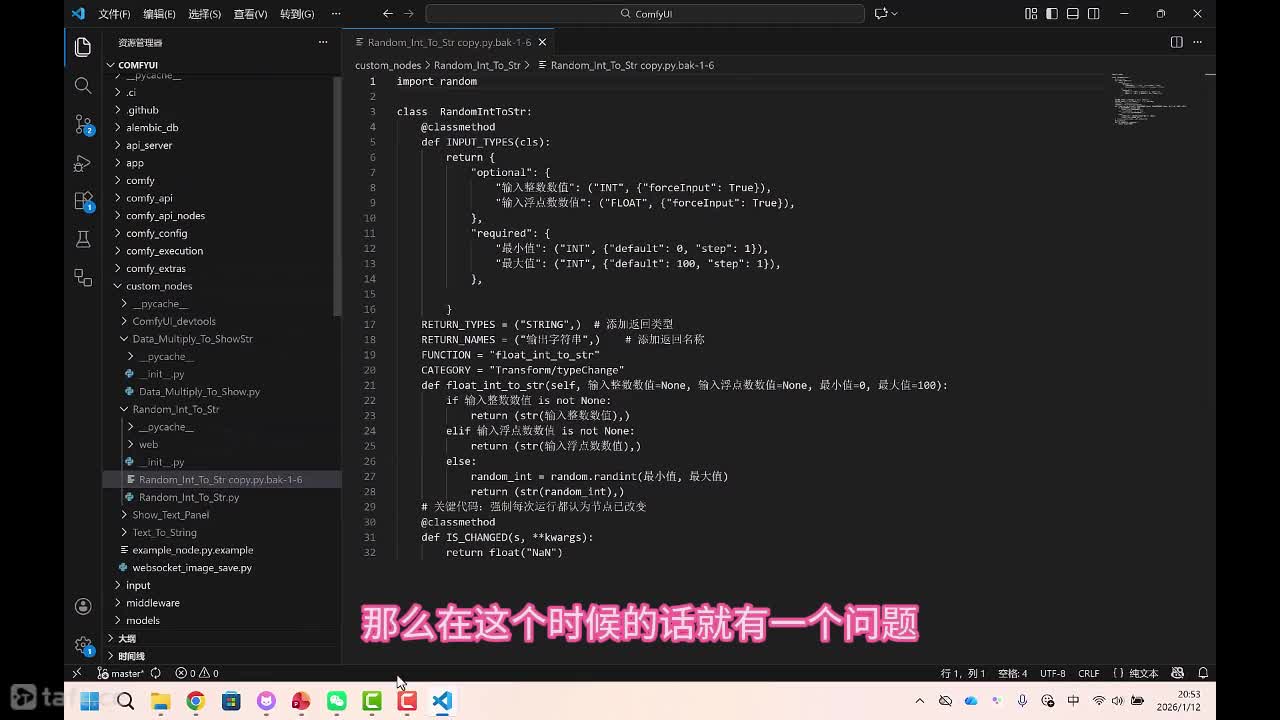The image size is (1280, 720).
Task: Click the code minimap overview
Action: (1150, 100)
